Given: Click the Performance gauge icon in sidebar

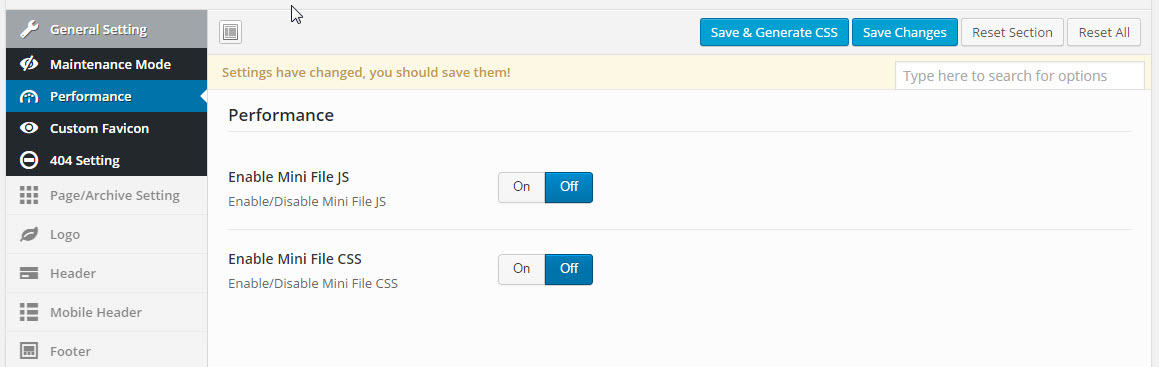Looking at the screenshot, I should tap(29, 97).
